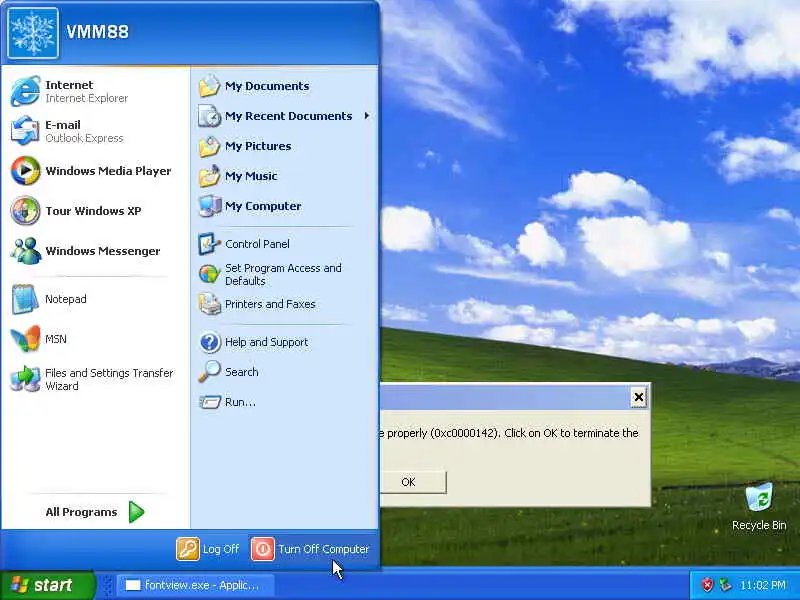This screenshot has height=600, width=800.
Task: Click the Outlook Express subtitle text
Action: point(84,138)
